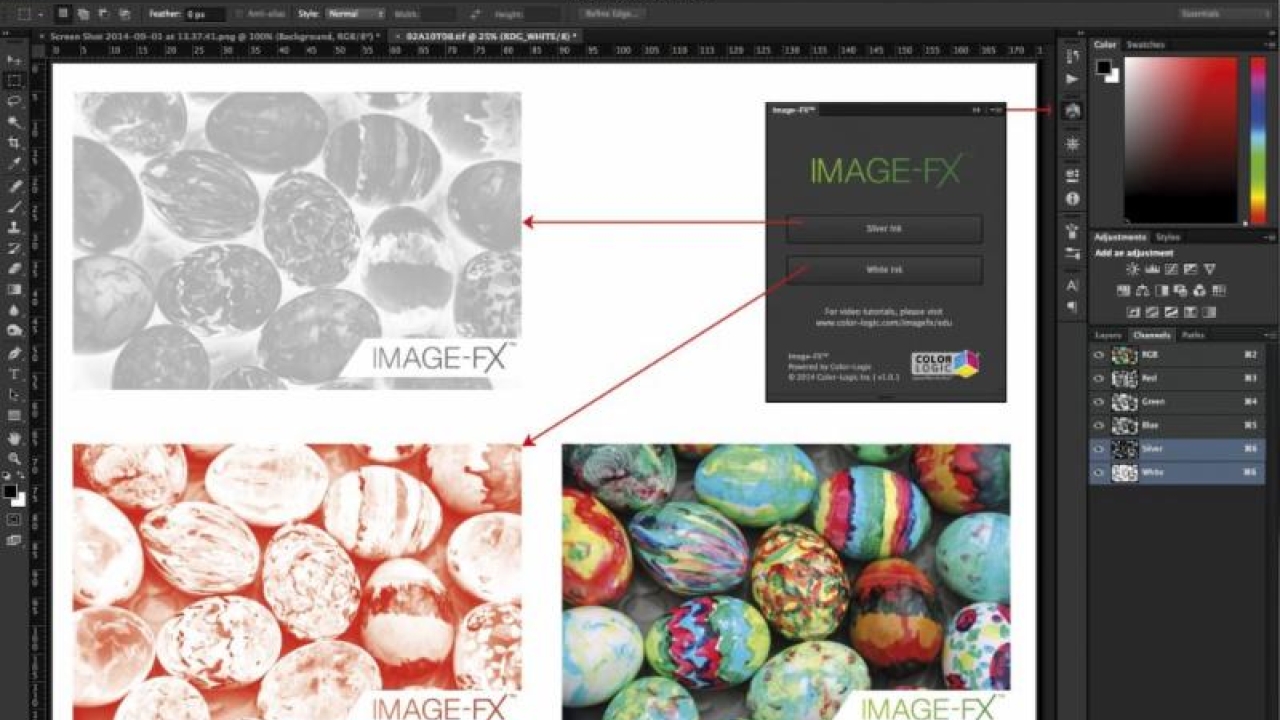Toggle visibility of Blue channel

[x=1098, y=425]
